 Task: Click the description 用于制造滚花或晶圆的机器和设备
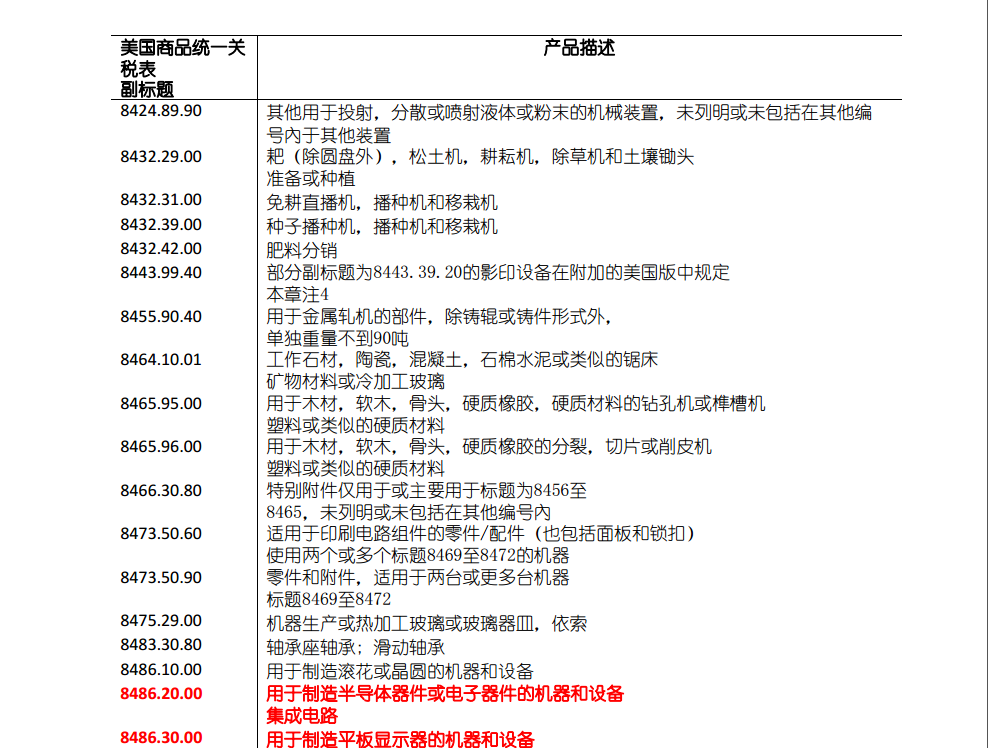(399, 672)
